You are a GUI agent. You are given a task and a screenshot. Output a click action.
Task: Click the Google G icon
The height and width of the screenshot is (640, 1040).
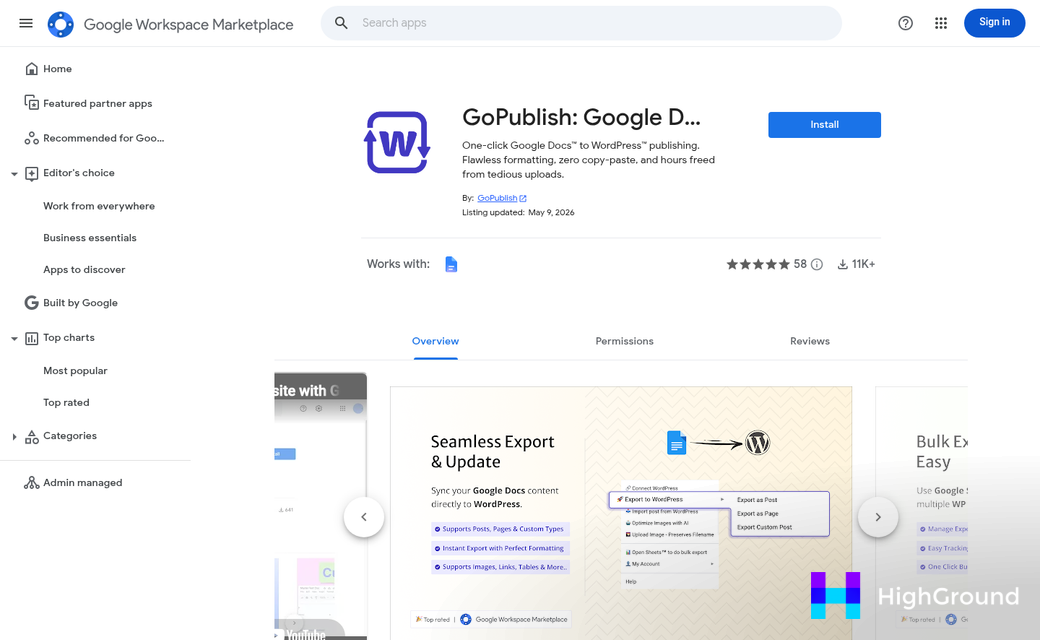click(31, 303)
